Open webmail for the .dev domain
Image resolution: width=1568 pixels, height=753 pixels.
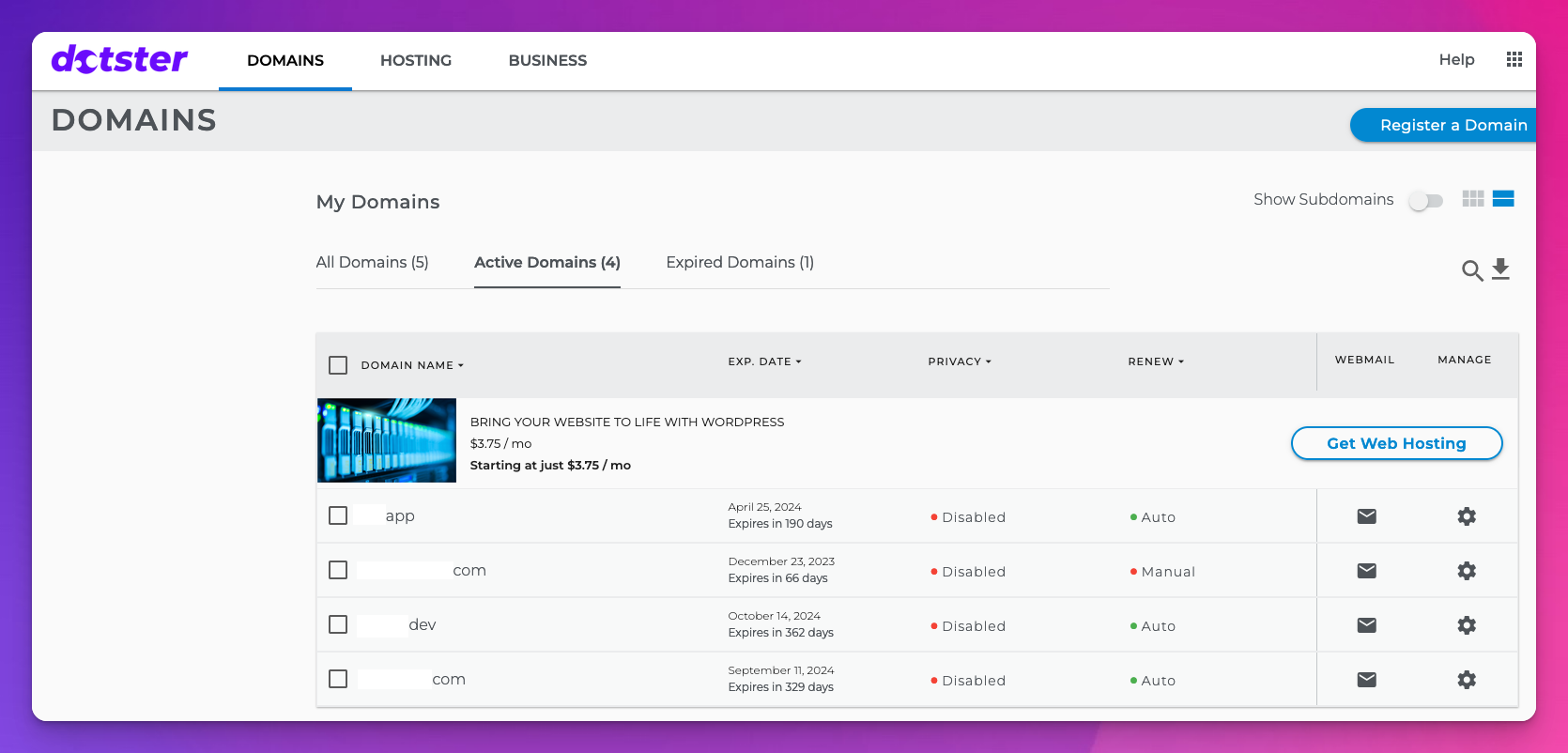click(x=1367, y=625)
